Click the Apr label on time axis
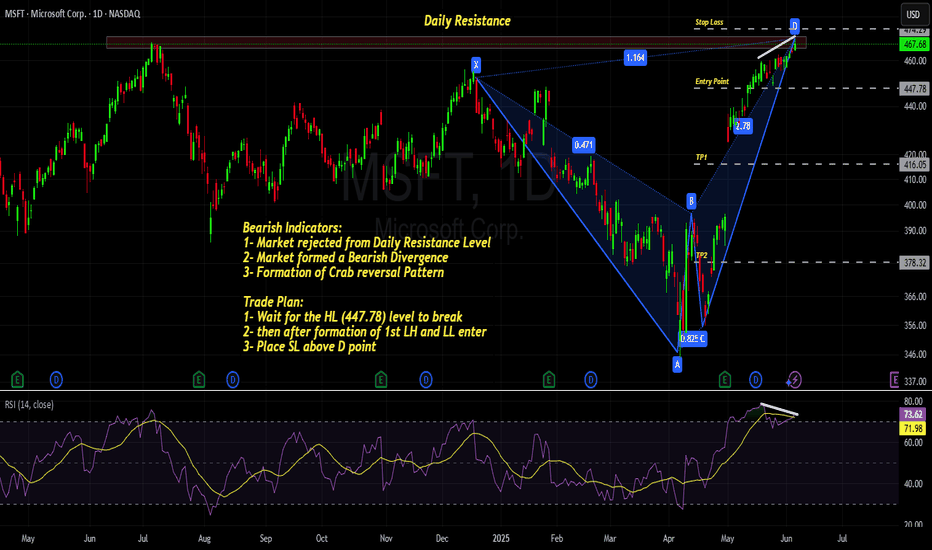The image size is (932, 550). pyautogui.click(x=669, y=539)
